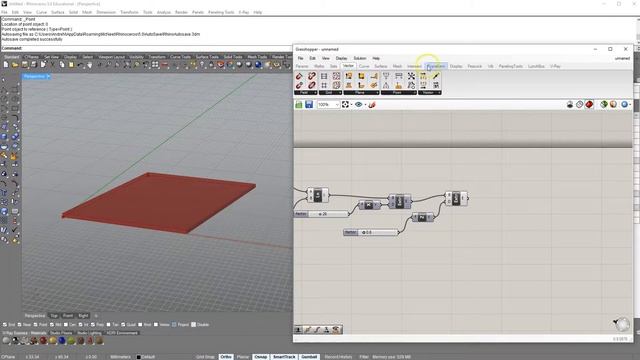Toggle the Point osnap checkbox
Viewport: 640px width, 360px height.
point(36,324)
